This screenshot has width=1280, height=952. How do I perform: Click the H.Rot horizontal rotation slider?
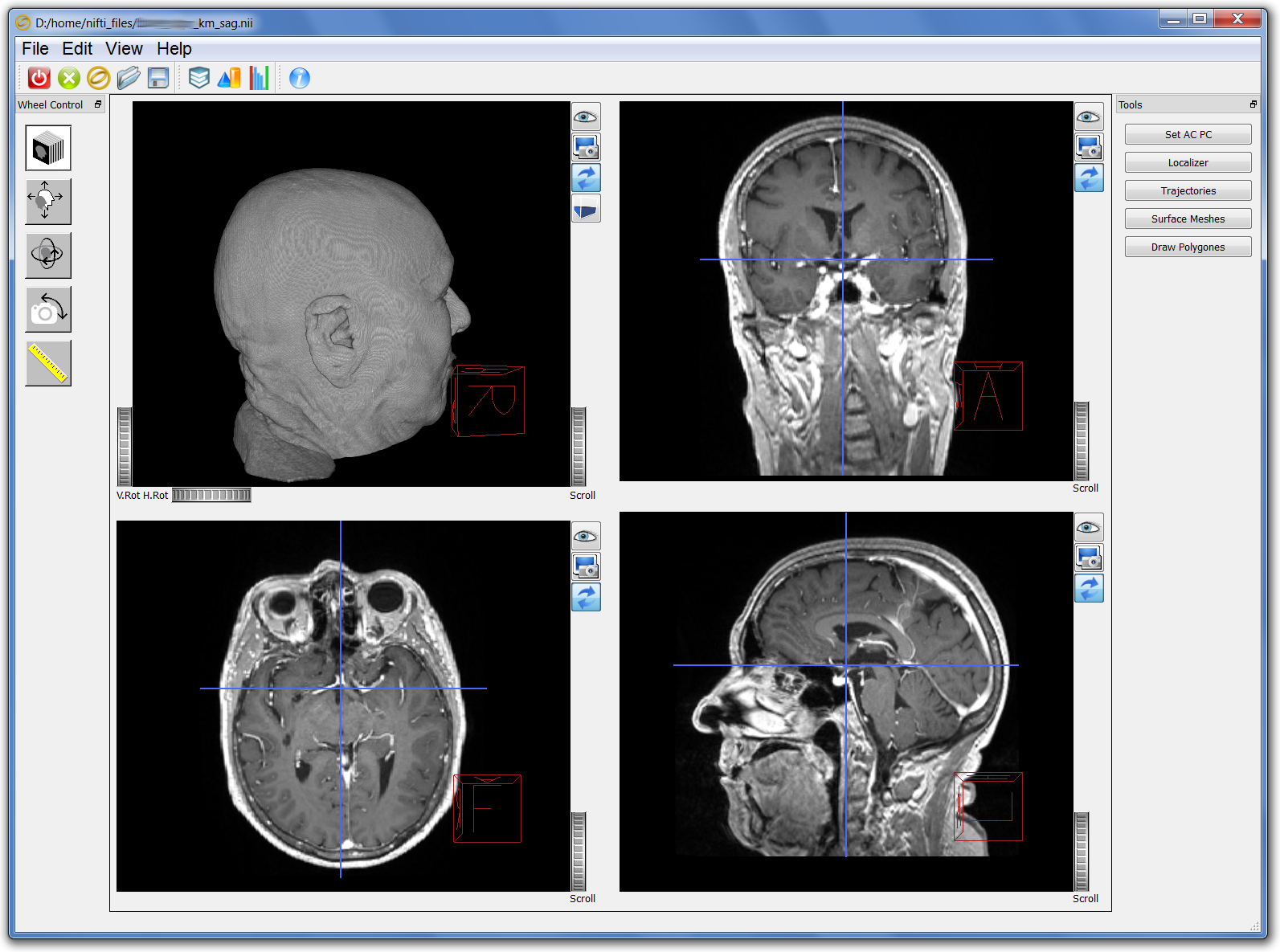click(x=211, y=495)
